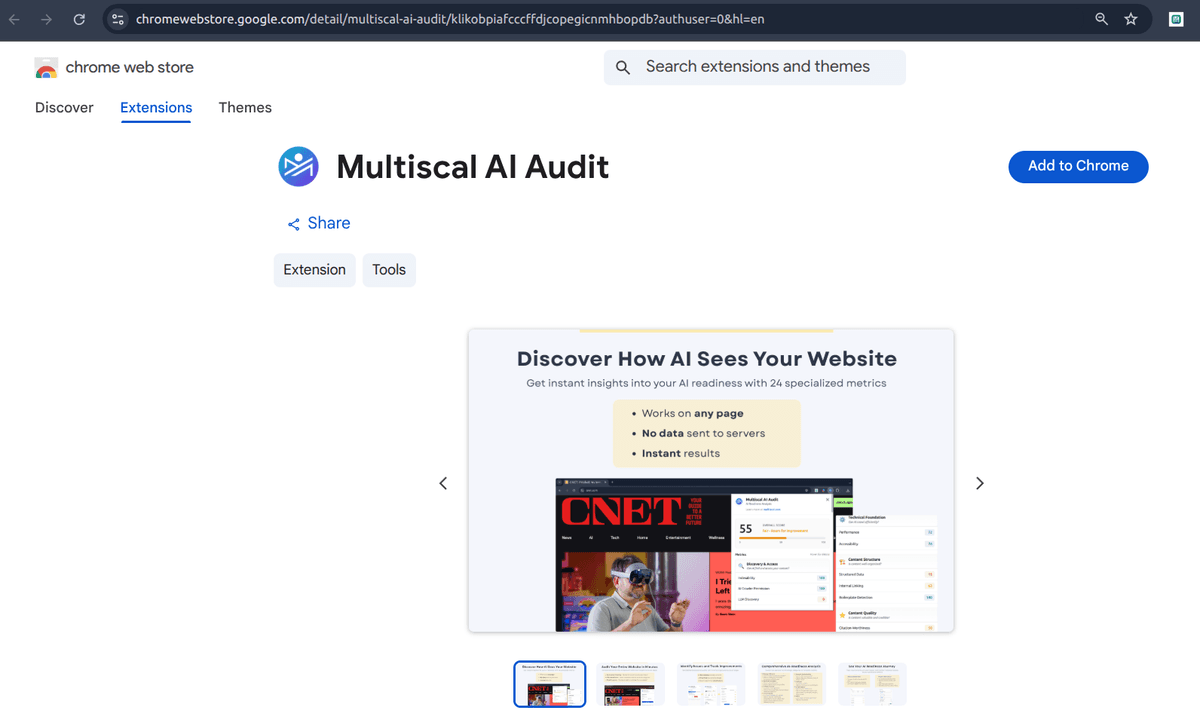Click the Share icon next to Share
Viewport: 1200px width, 714px height.
pyautogui.click(x=292, y=223)
